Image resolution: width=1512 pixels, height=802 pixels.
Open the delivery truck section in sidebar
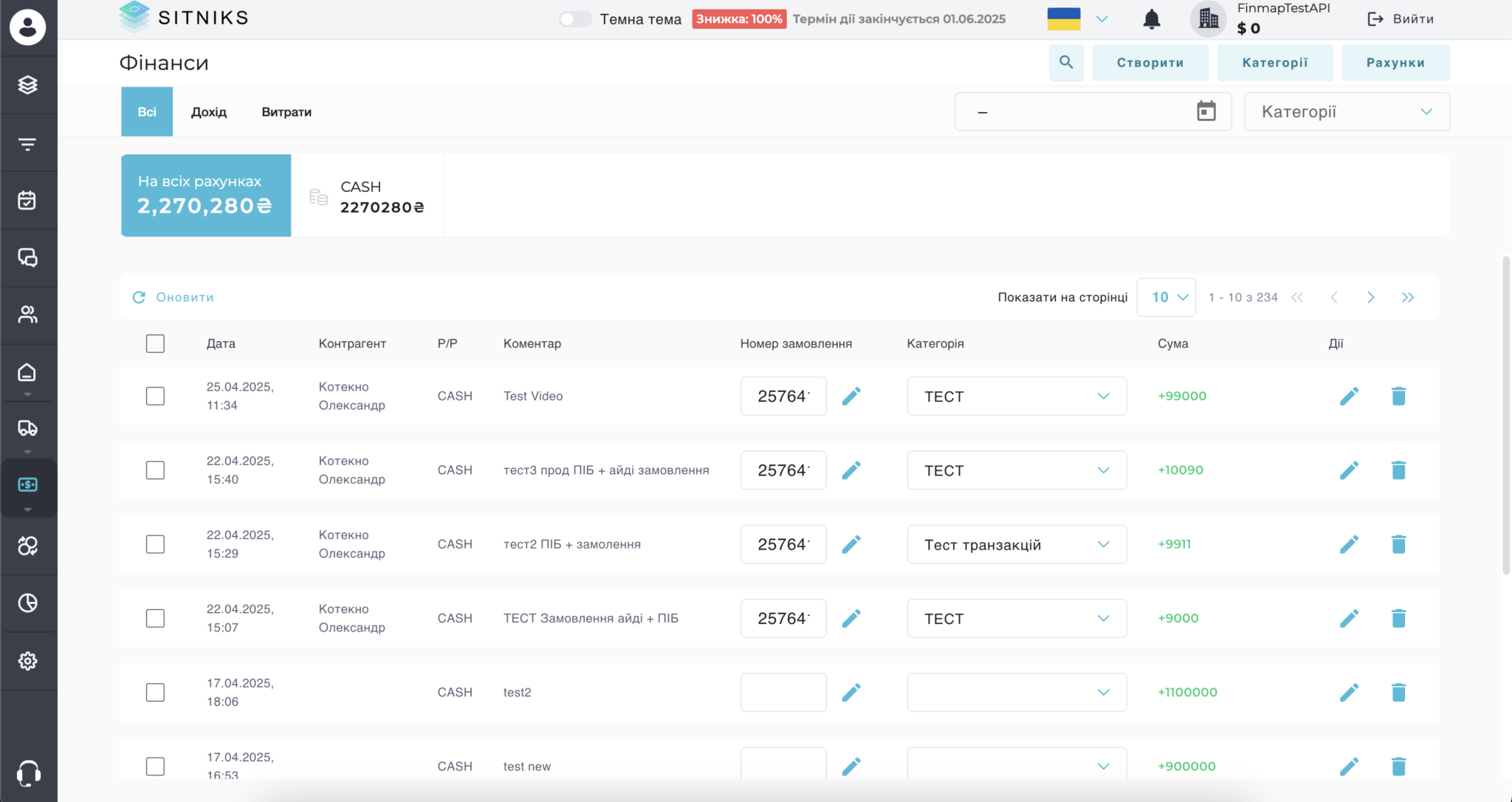pos(28,428)
